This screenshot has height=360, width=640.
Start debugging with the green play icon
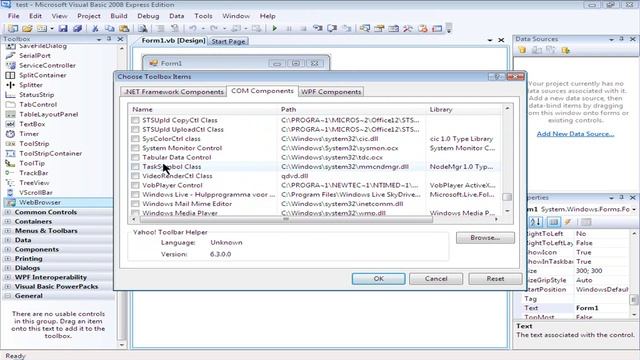click(274, 28)
